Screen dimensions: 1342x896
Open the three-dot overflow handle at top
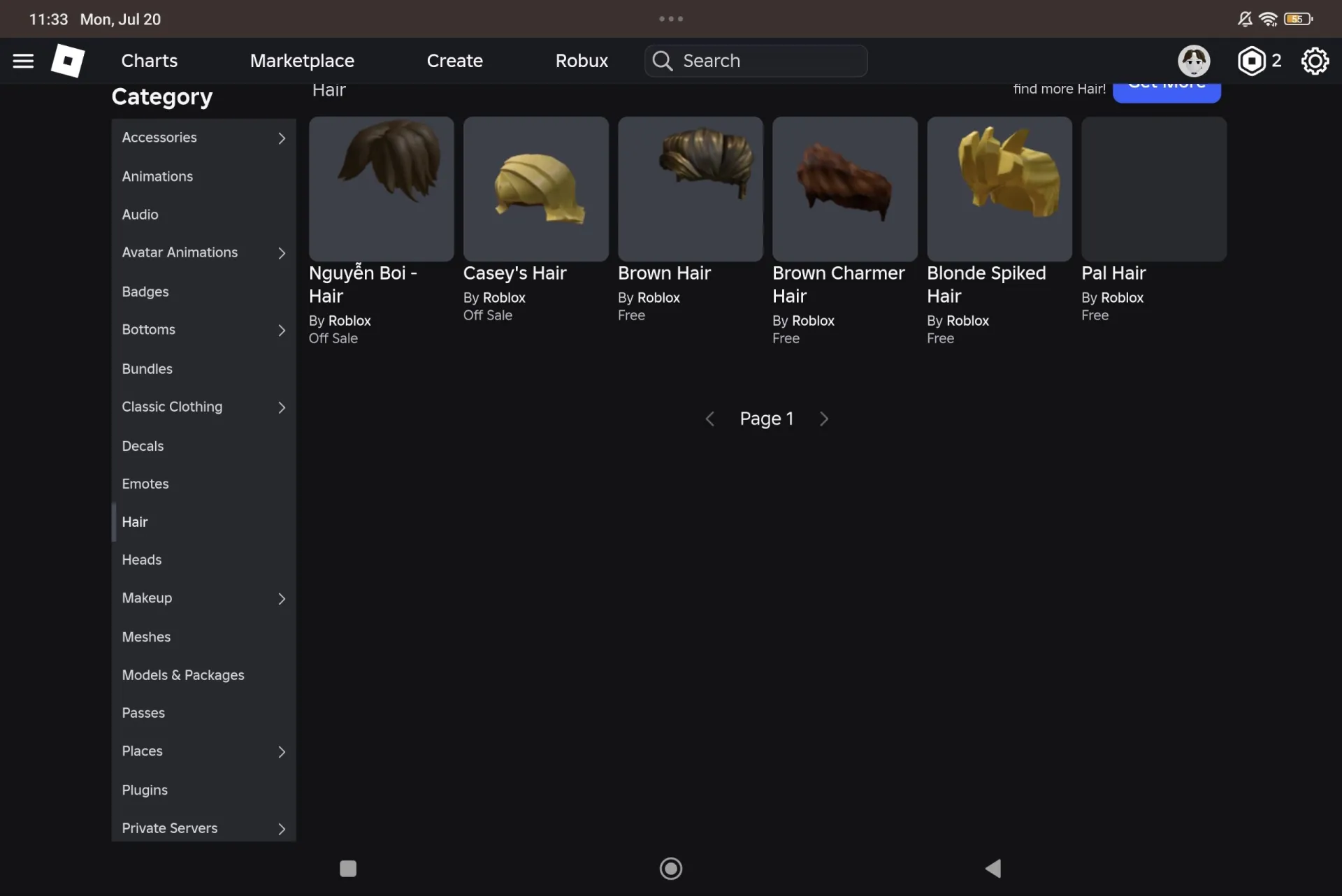click(x=671, y=19)
